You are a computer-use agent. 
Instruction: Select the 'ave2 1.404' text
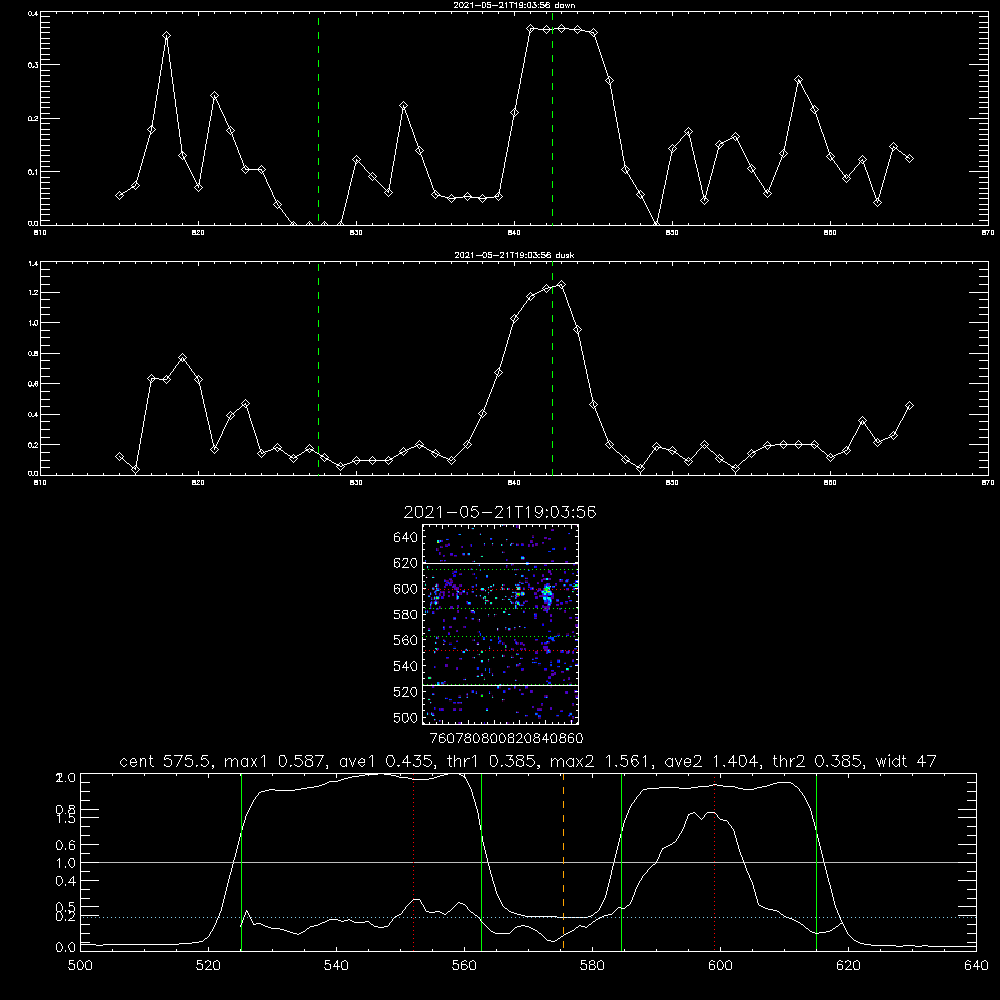(710, 761)
